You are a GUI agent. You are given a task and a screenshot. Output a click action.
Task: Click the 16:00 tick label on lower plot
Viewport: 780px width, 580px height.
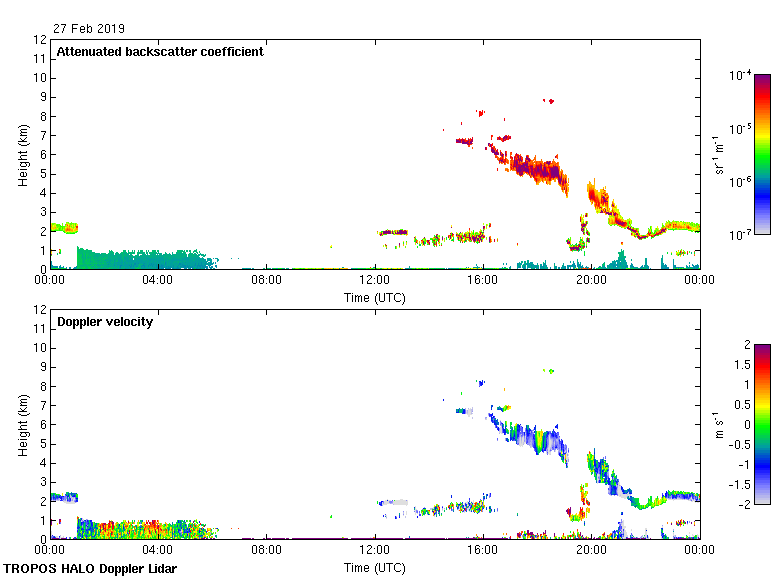[483, 551]
